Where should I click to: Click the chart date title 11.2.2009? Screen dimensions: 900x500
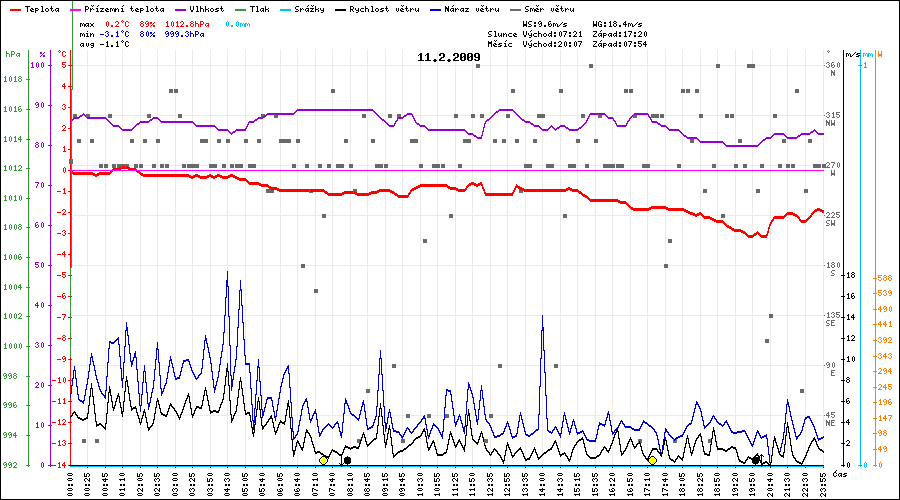[449, 57]
